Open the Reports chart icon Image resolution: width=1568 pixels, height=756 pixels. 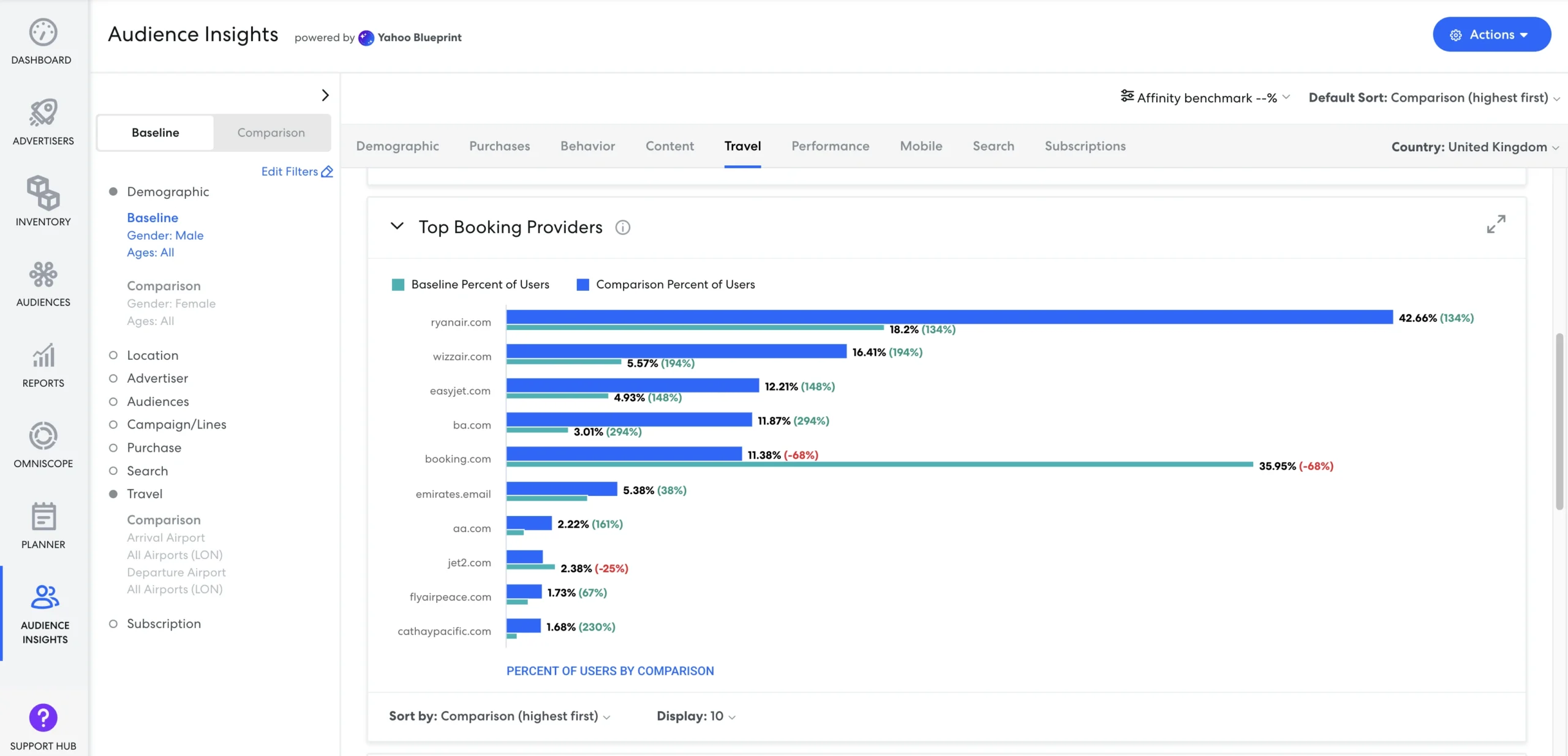point(43,355)
